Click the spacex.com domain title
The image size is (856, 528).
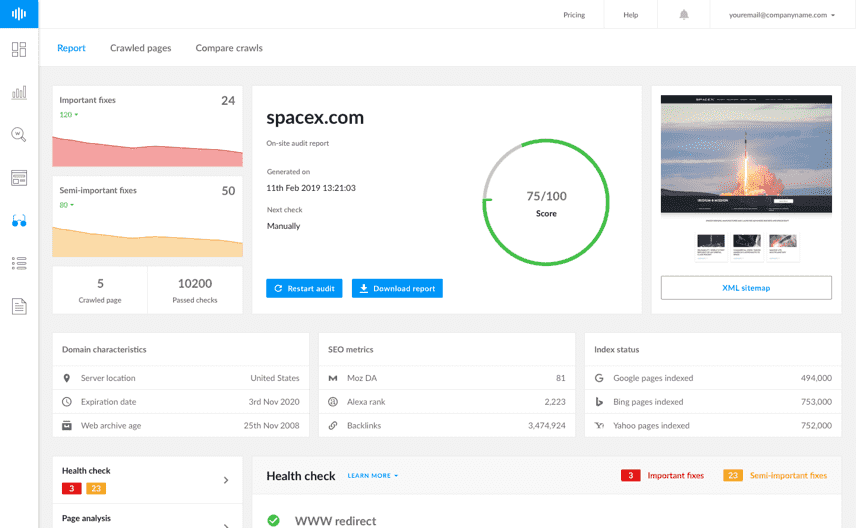[315, 117]
